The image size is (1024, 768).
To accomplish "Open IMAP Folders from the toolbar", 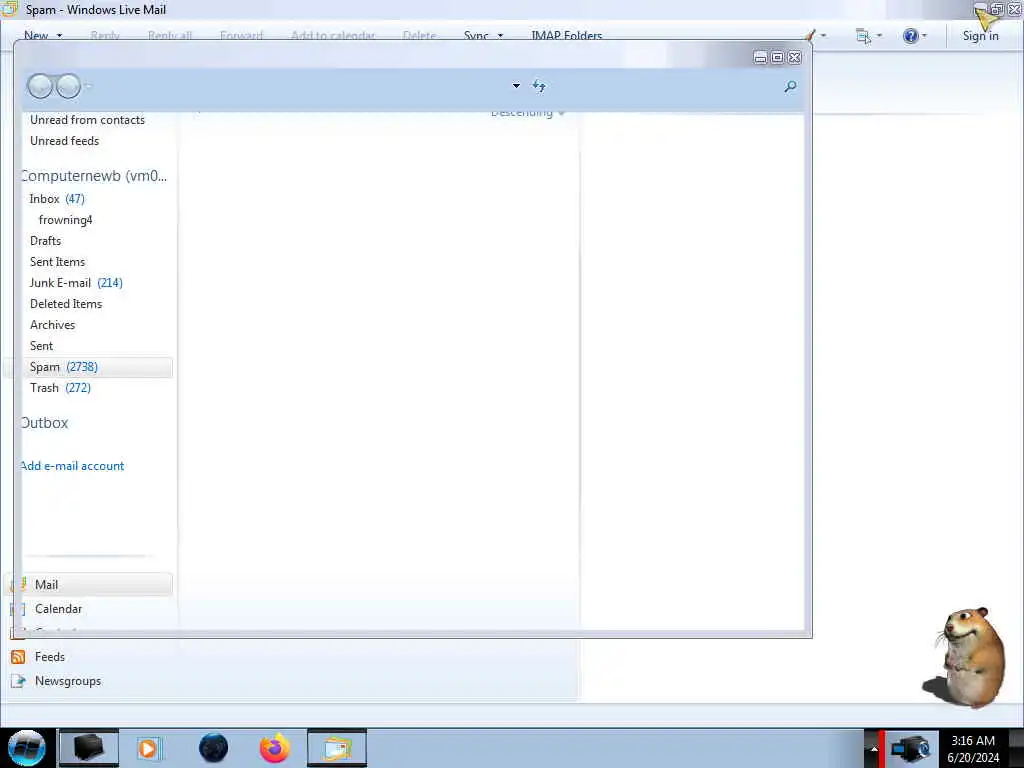I will [566, 36].
